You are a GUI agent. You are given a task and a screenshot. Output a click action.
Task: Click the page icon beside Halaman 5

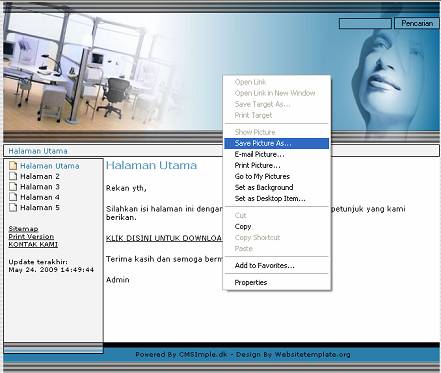13,207
